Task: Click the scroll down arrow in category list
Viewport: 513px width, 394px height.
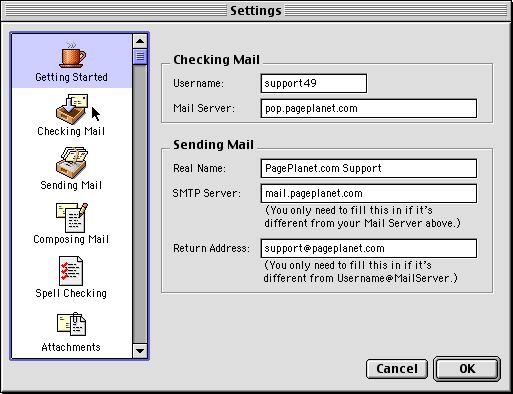Action: tap(140, 351)
